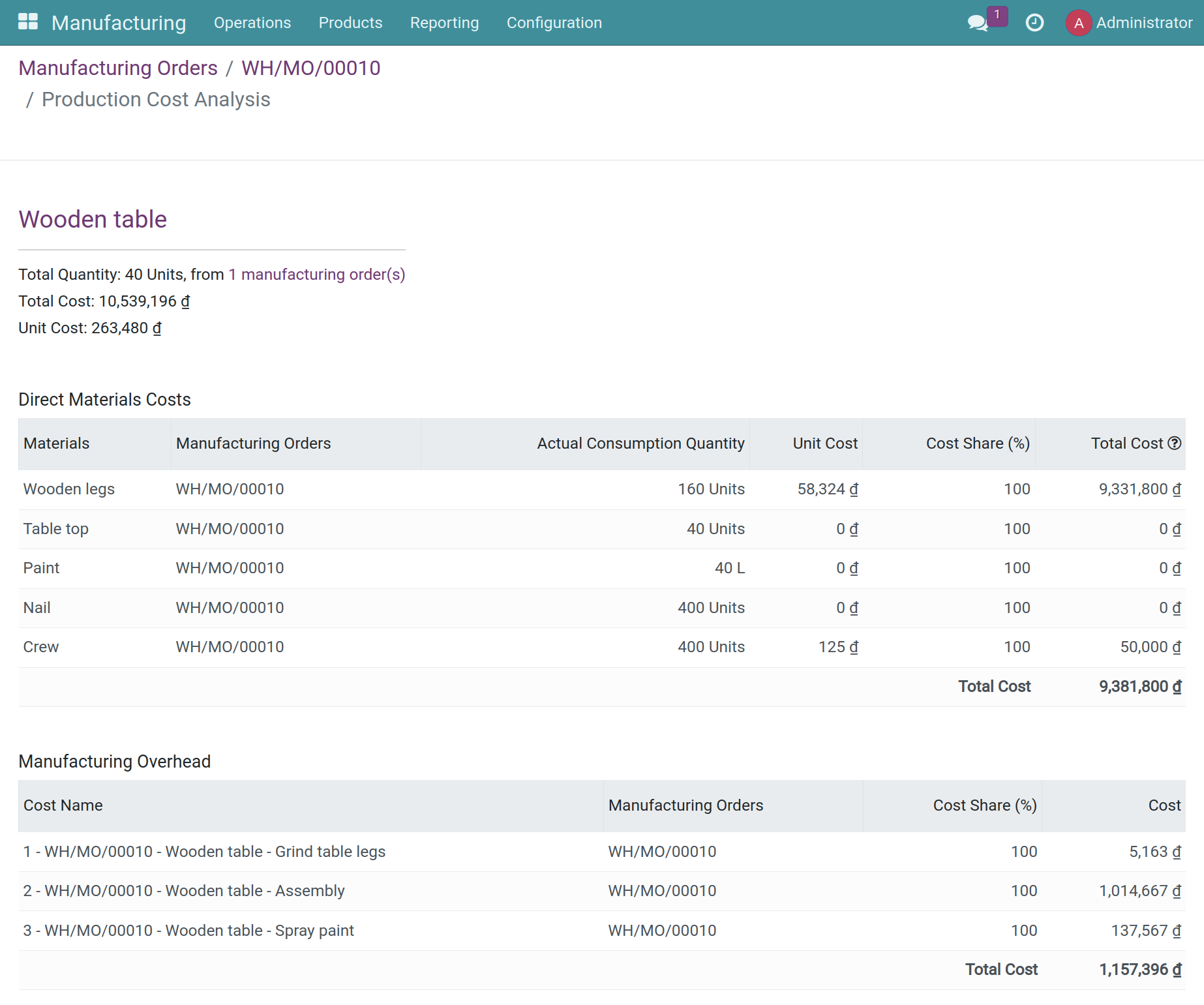The height and width of the screenshot is (1005, 1204).
Task: Click the Administrator avatar icon
Action: click(x=1079, y=23)
